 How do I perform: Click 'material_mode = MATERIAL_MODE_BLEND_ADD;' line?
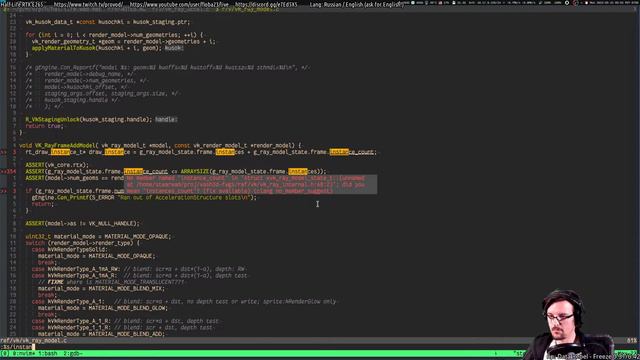(101, 334)
